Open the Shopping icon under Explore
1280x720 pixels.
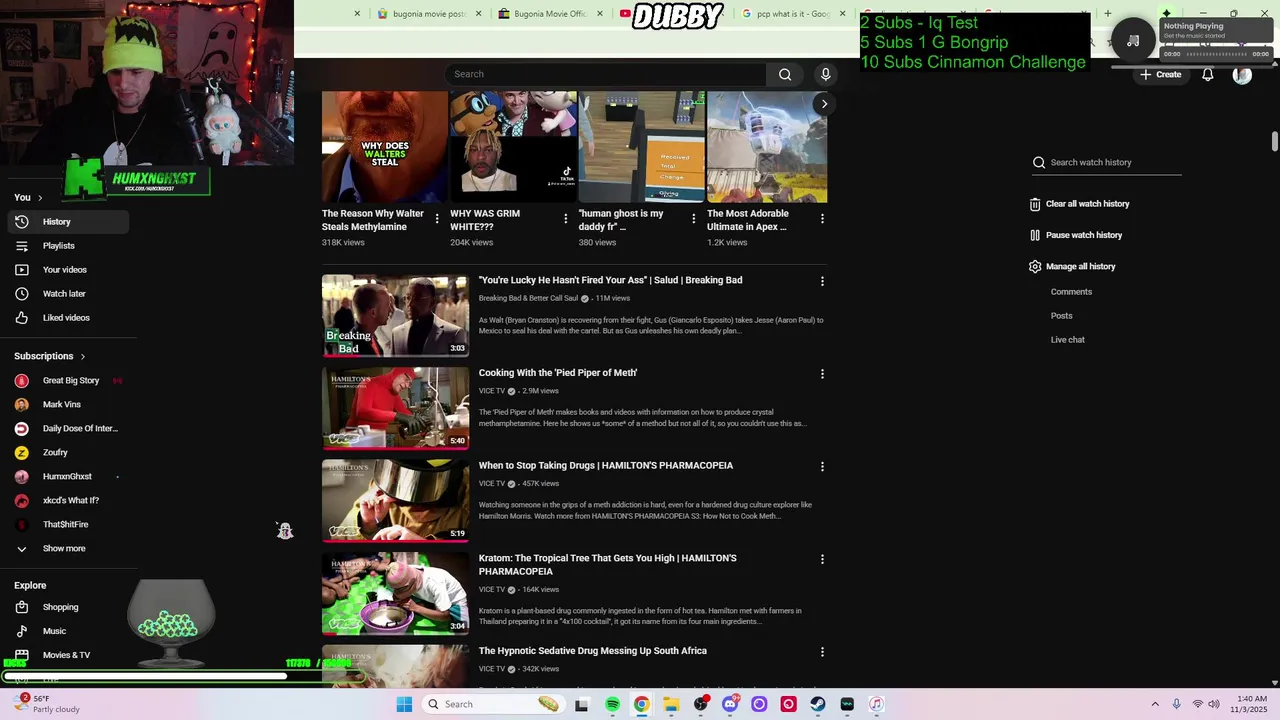(21, 607)
